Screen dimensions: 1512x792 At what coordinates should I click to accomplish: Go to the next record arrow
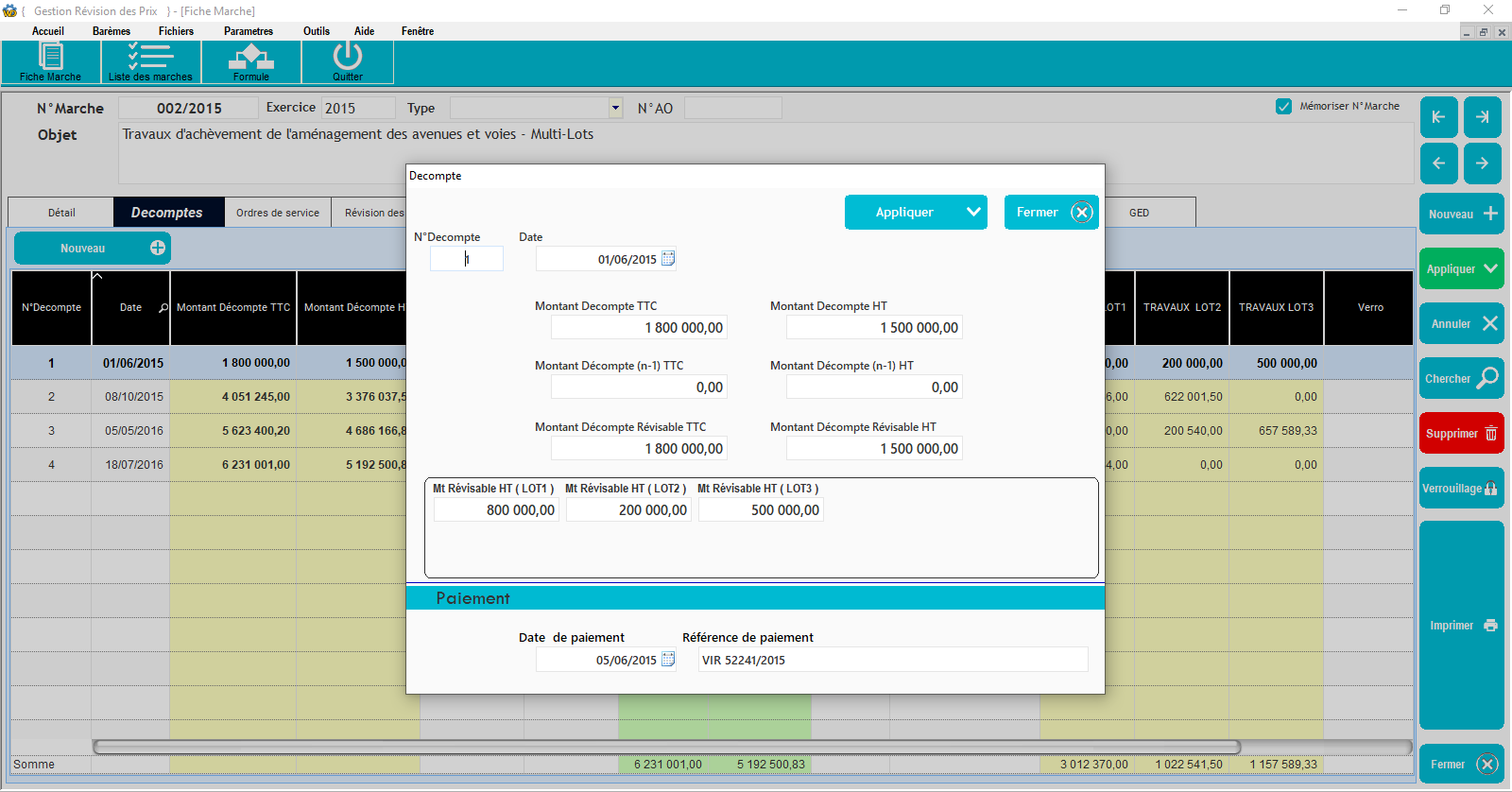tap(1482, 164)
